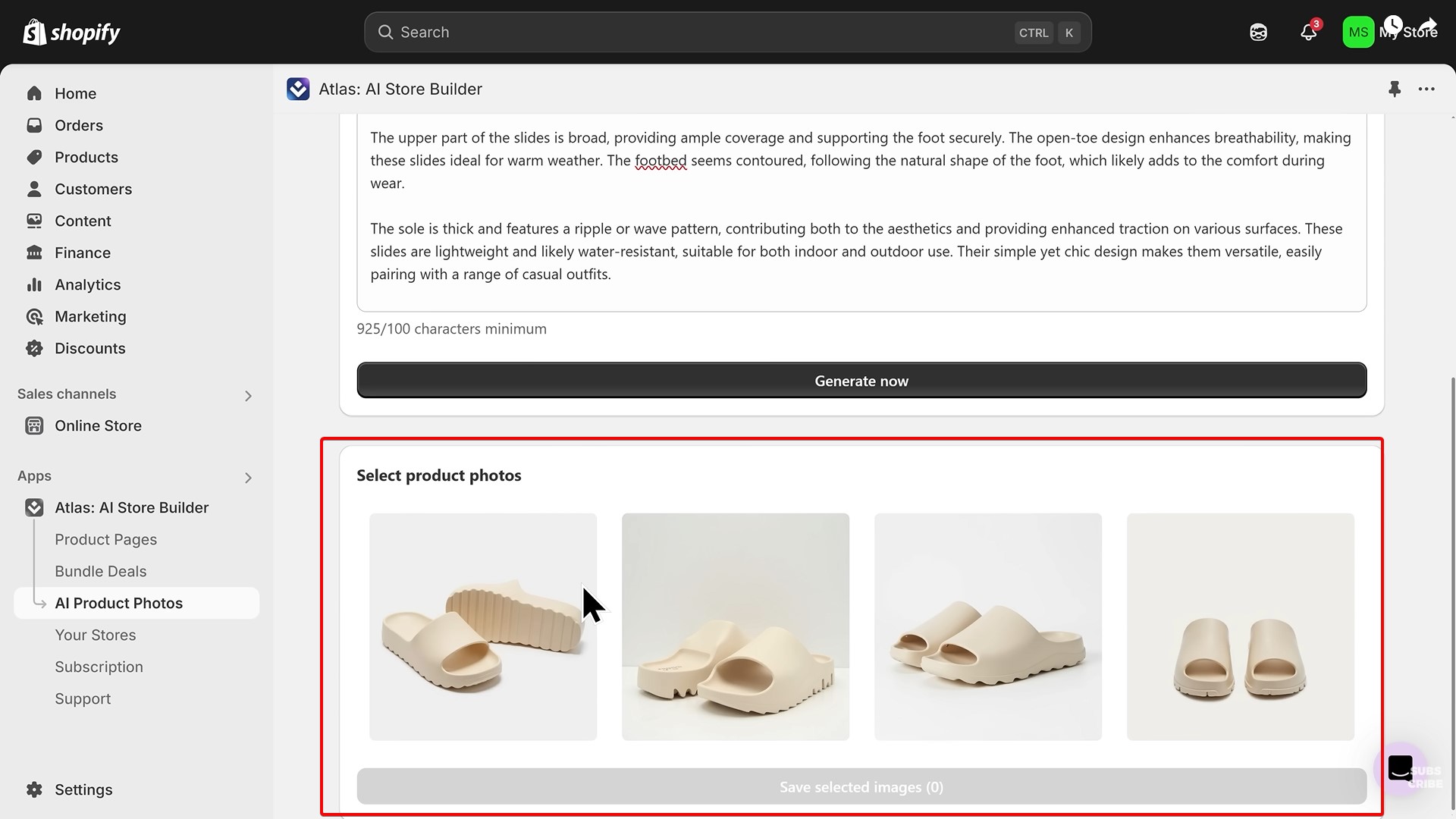Select the first slides product photo
The width and height of the screenshot is (1456, 819).
click(483, 626)
